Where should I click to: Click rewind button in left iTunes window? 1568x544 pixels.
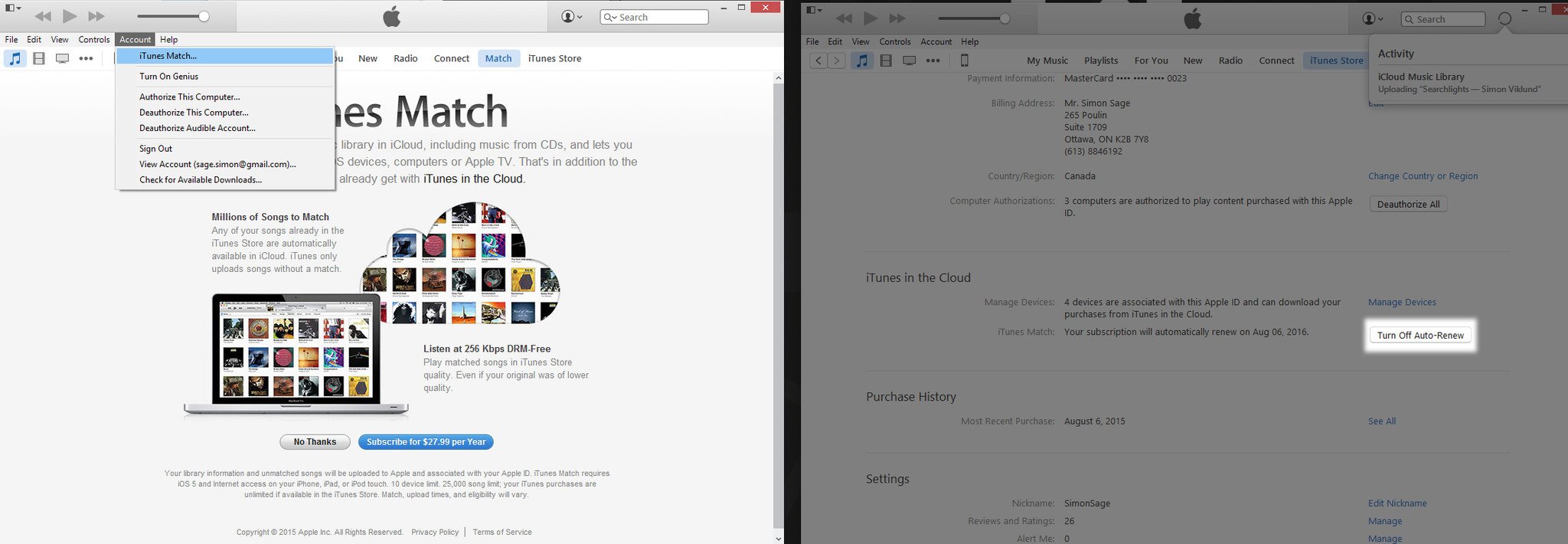[x=43, y=16]
